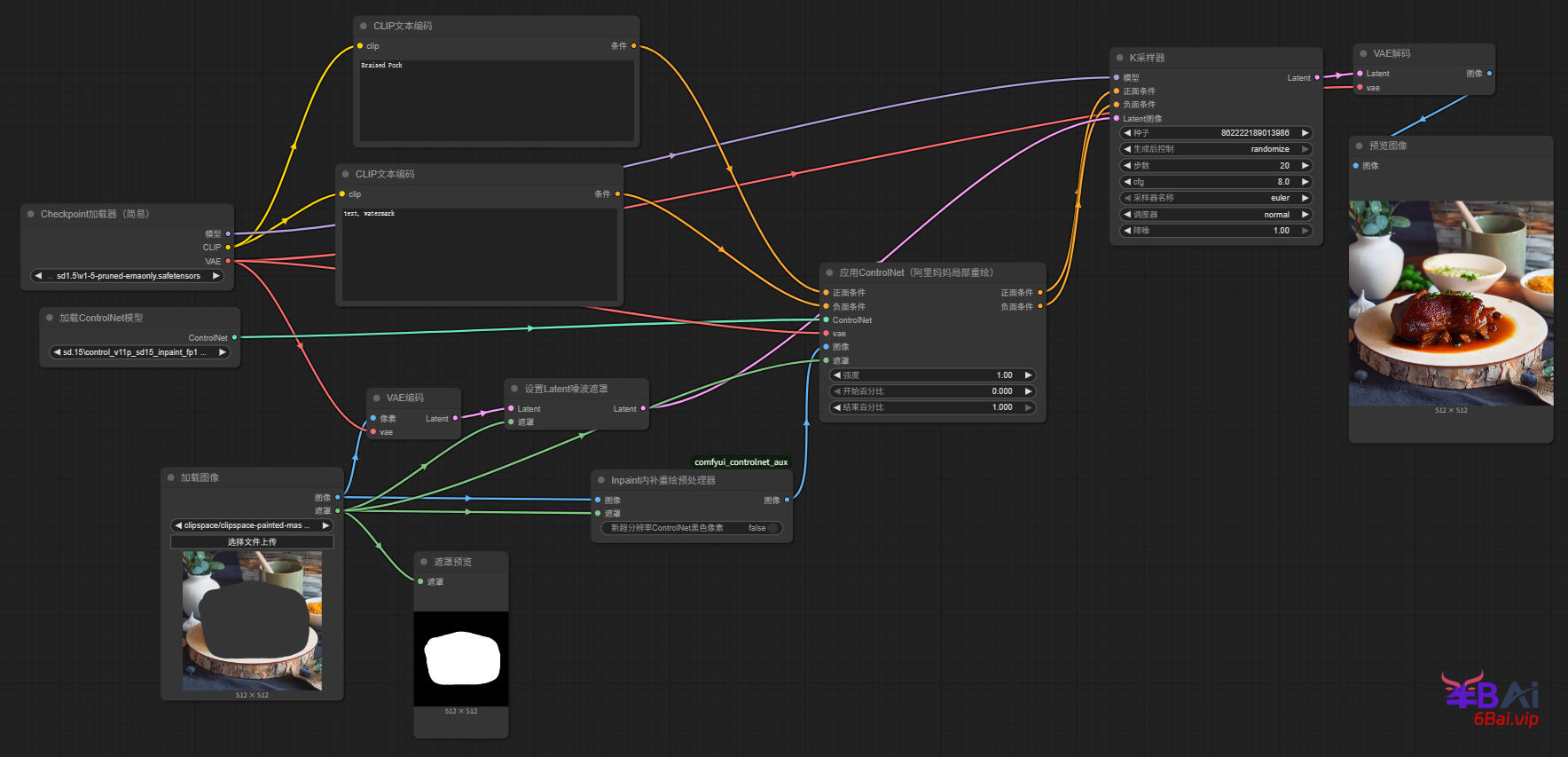Viewport: 1568px width, 757px height.
Task: Toggle collapse dot on 遮罩预览 node
Action: point(424,562)
